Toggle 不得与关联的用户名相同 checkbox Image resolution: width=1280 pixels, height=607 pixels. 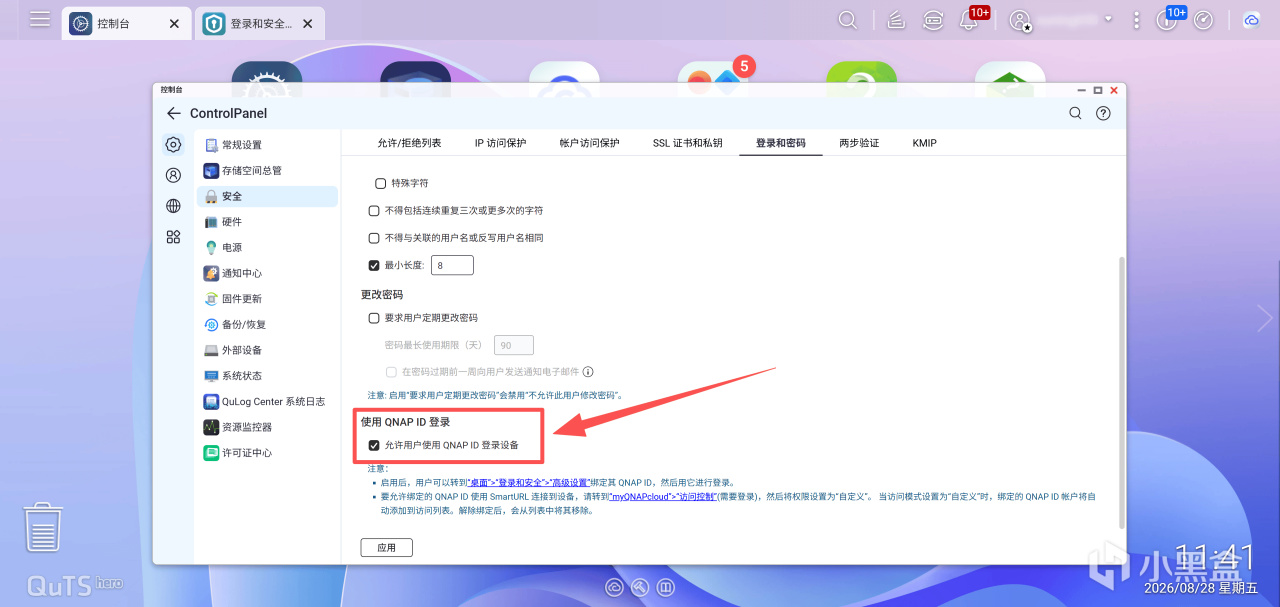[x=374, y=238]
